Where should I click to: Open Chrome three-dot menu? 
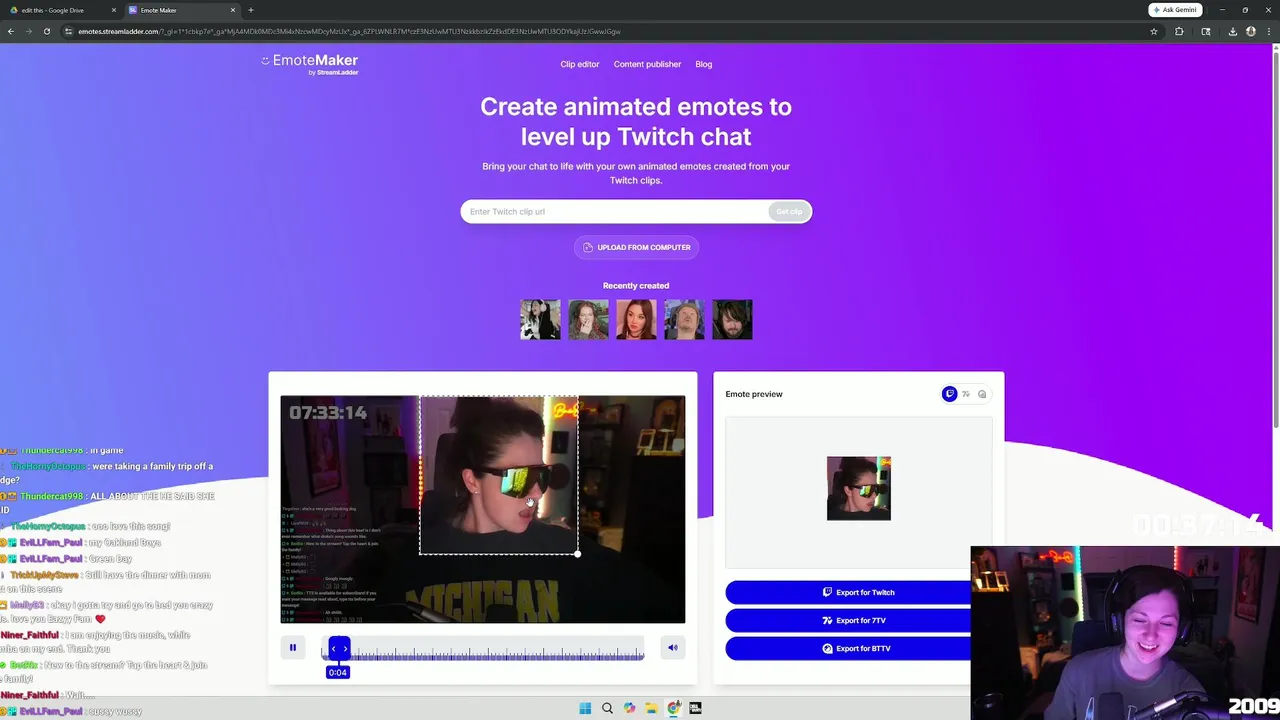(x=1268, y=31)
